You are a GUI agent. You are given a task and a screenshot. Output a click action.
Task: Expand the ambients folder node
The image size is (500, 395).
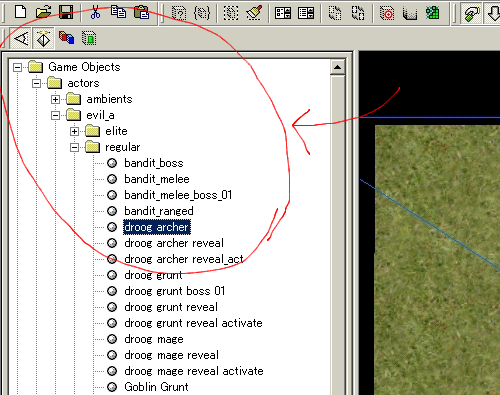pos(55,99)
